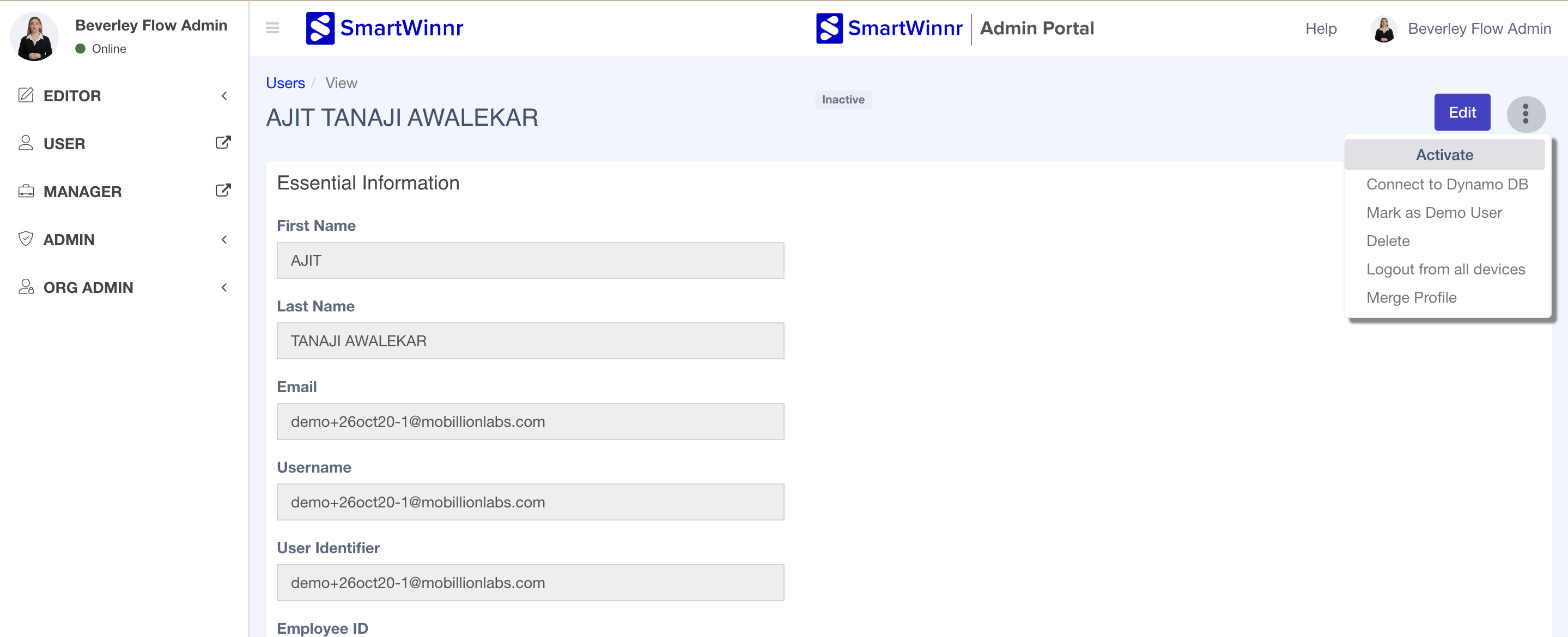Expand the ADMIN sidebar chevron
The width and height of the screenshot is (1568, 637).
[224, 239]
